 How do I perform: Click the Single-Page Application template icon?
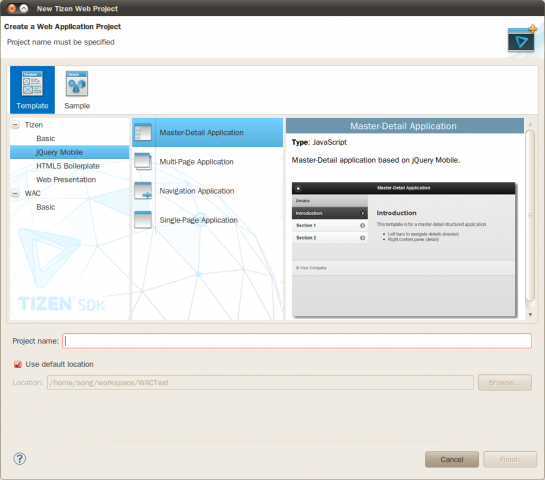143,220
